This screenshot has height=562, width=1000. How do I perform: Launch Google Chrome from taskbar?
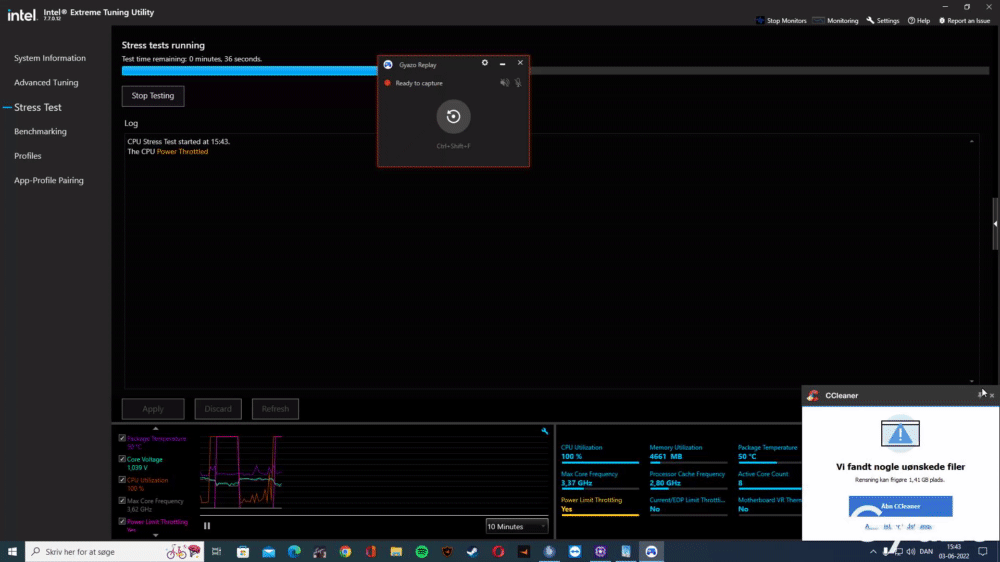pos(345,551)
